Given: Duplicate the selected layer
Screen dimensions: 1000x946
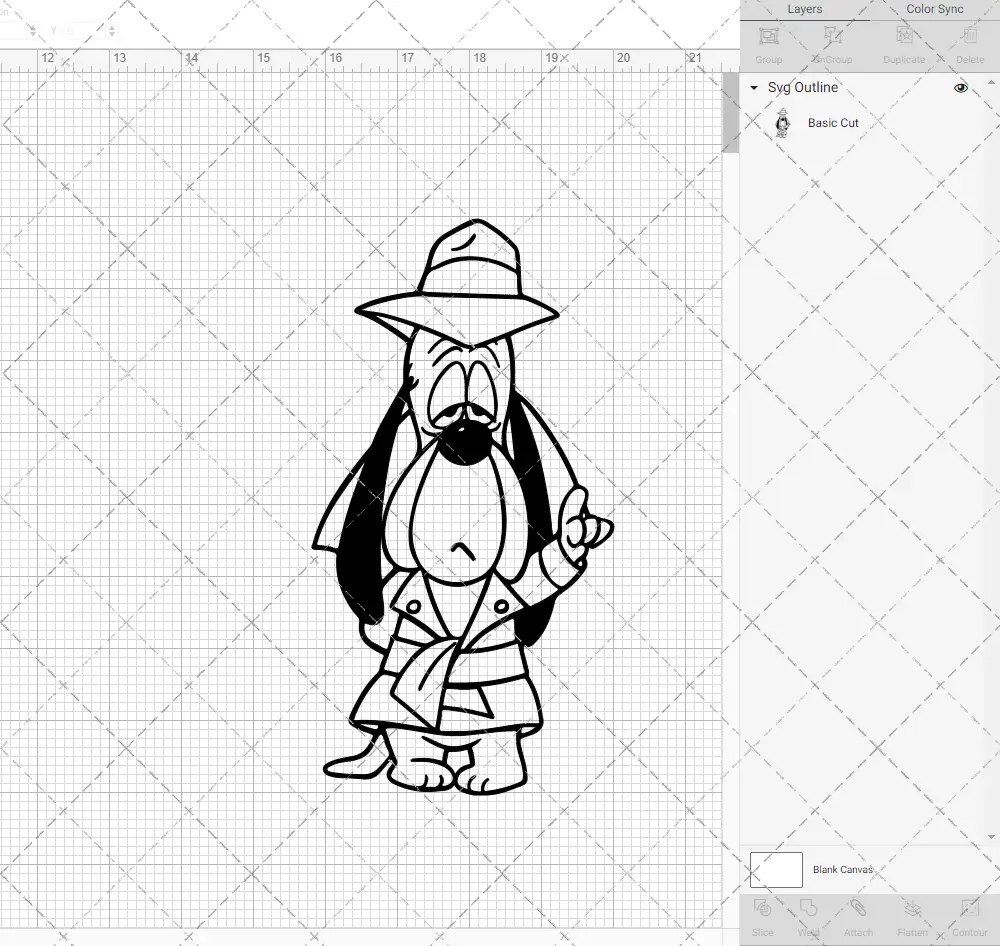Looking at the screenshot, I should click(x=903, y=44).
